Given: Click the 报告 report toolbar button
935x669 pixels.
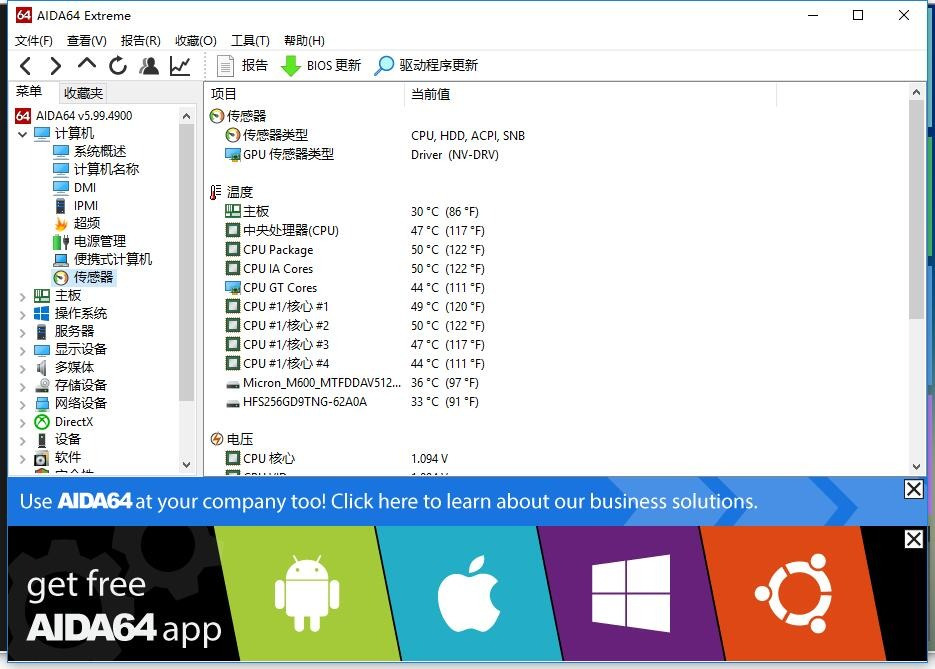Looking at the screenshot, I should coord(242,66).
